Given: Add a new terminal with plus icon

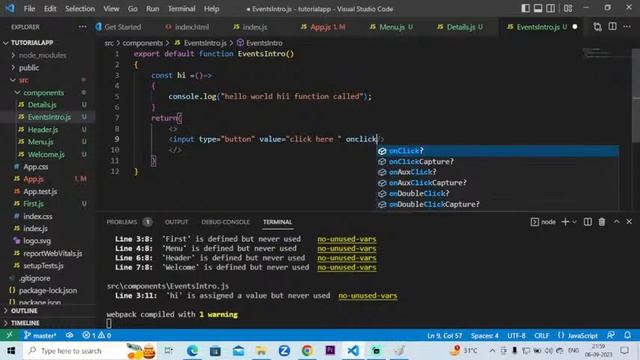Looking at the screenshot, I should click(x=565, y=222).
